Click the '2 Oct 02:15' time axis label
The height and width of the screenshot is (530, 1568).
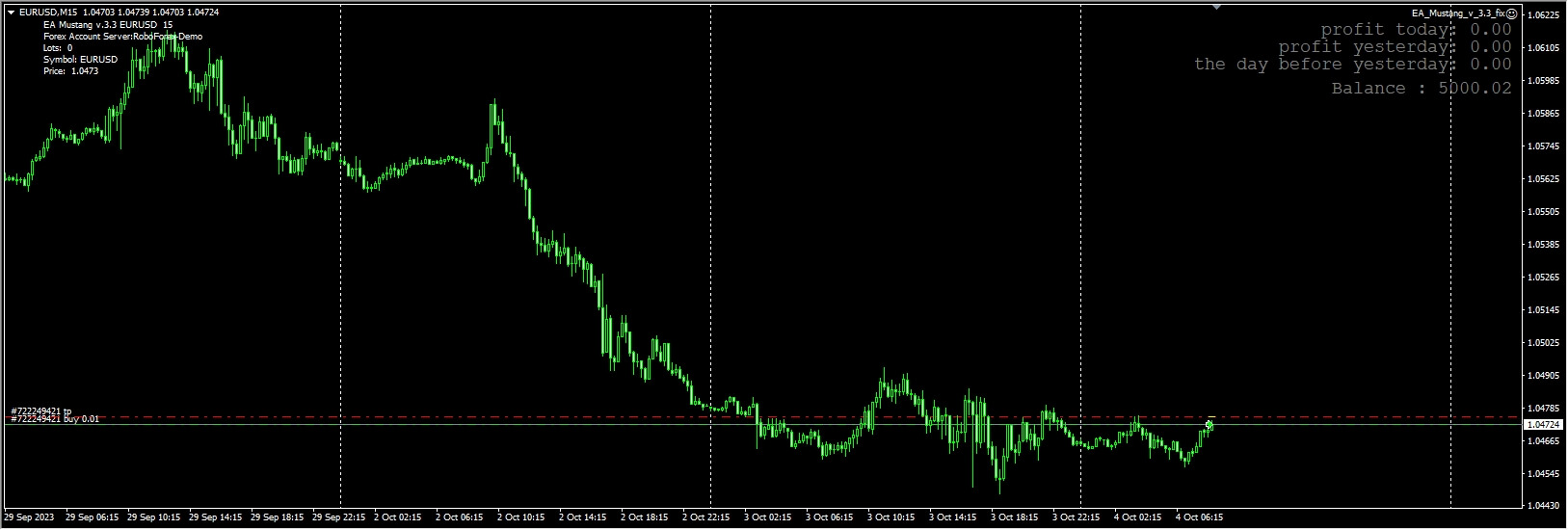coord(398,518)
